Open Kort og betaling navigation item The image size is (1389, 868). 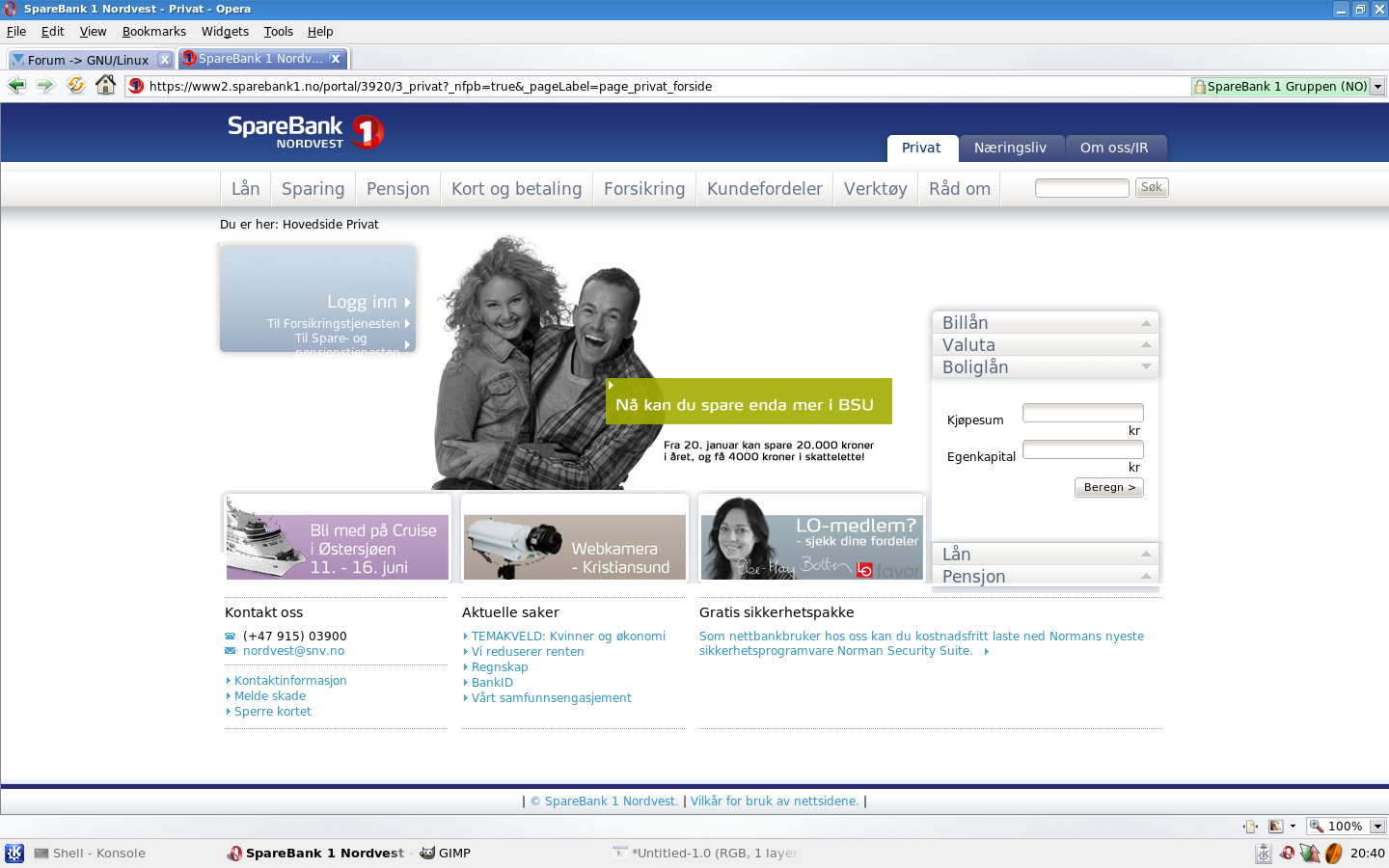(516, 189)
